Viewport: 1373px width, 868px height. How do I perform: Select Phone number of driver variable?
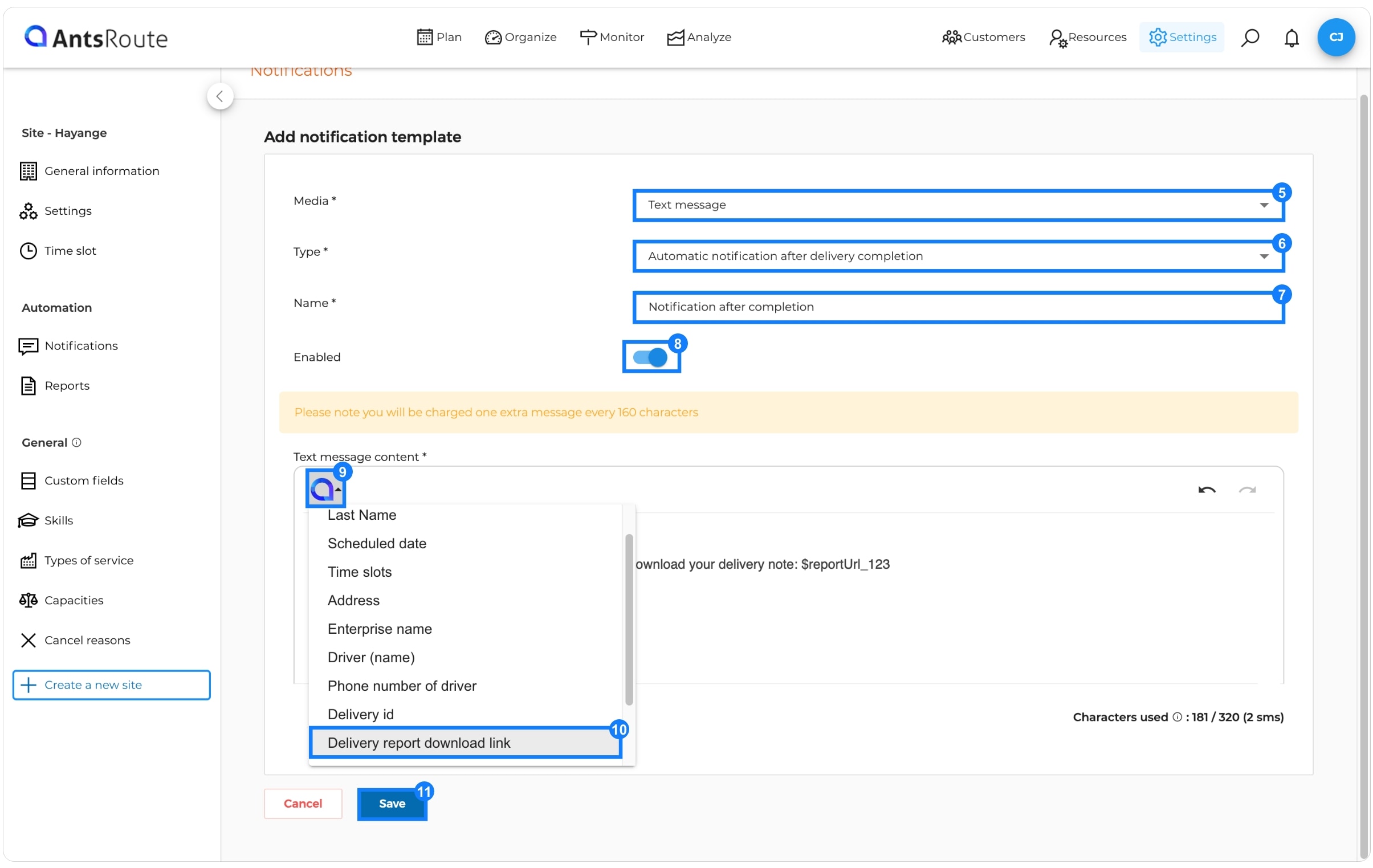pos(466,686)
